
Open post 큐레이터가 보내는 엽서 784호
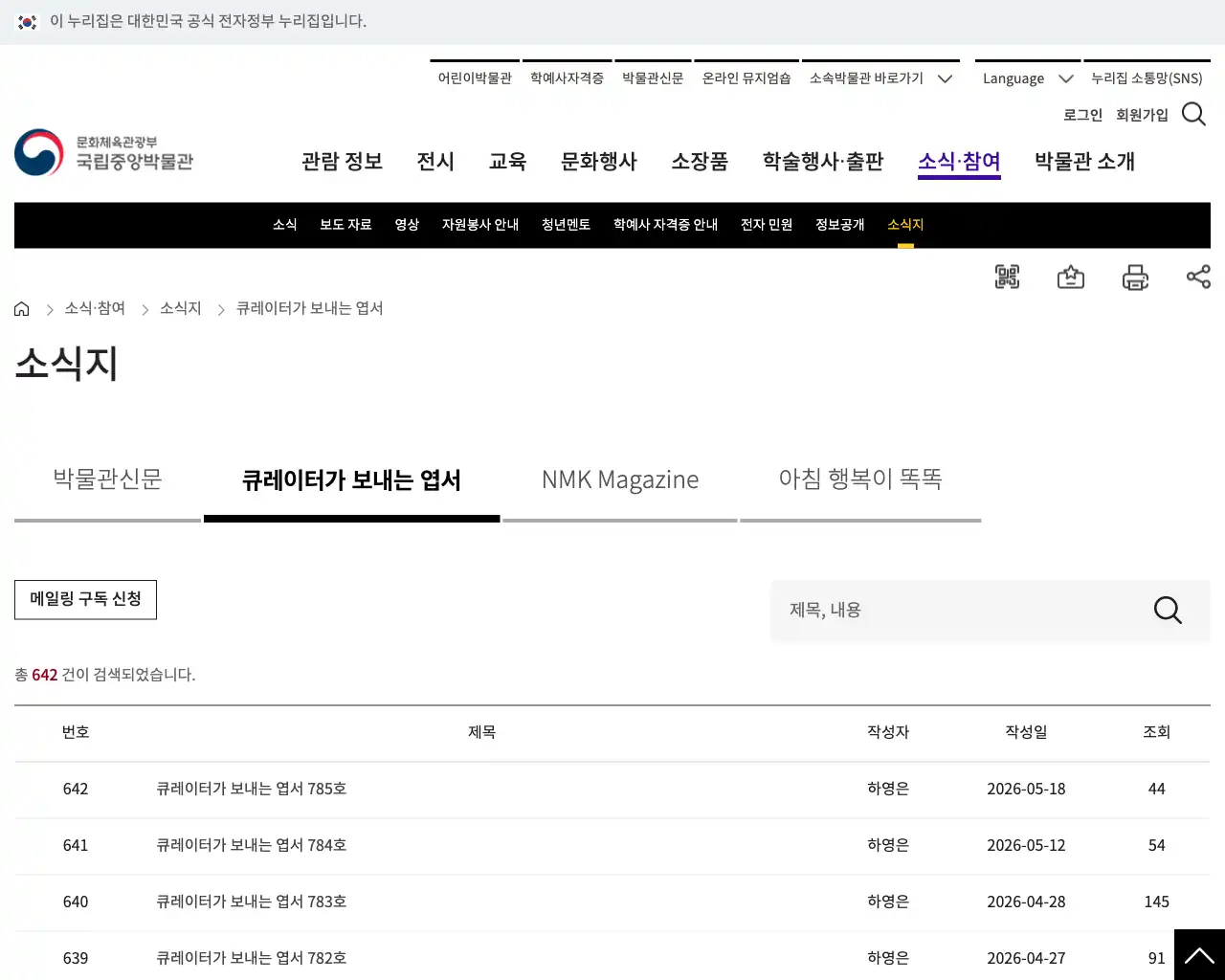click(251, 845)
